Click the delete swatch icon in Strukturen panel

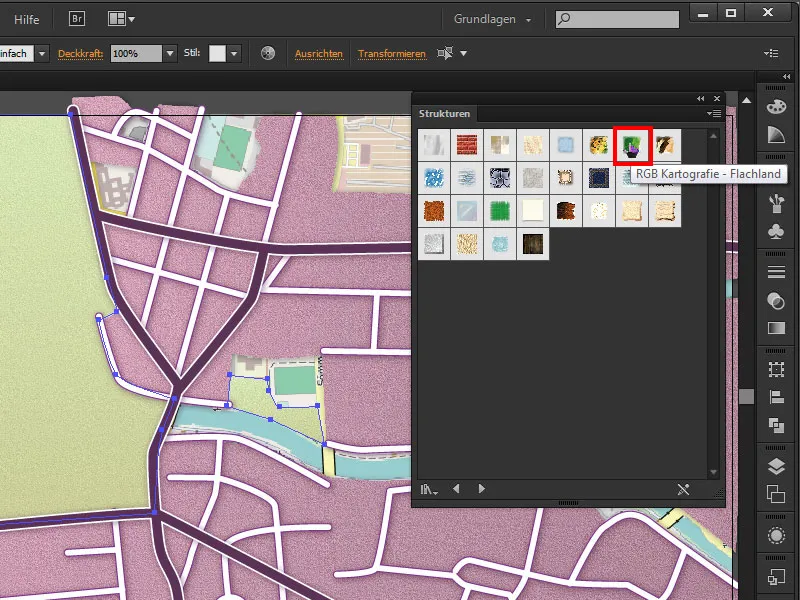[x=683, y=489]
